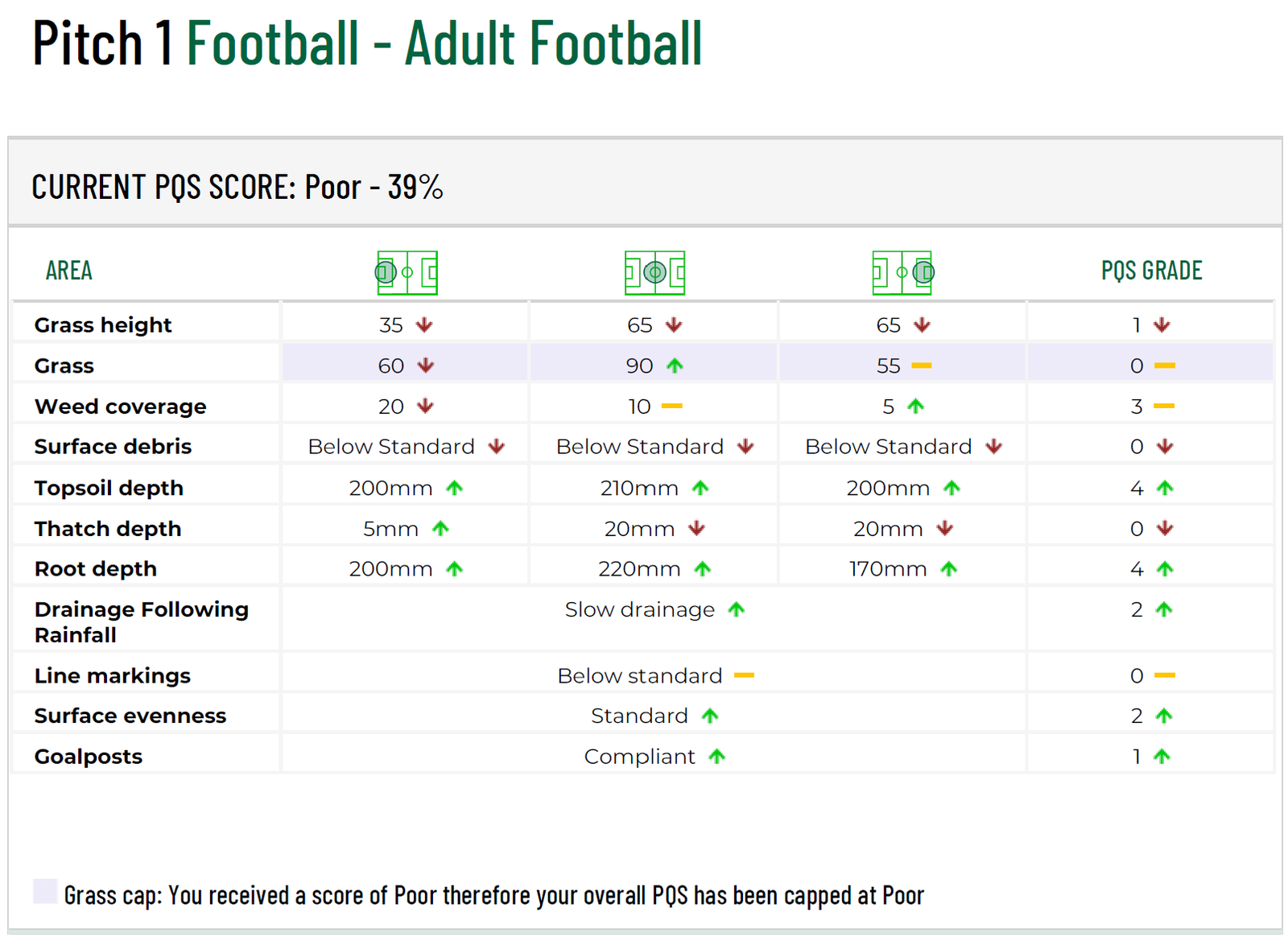
Task: Click green arrow next to Compliant goalposts
Action: pos(716,756)
